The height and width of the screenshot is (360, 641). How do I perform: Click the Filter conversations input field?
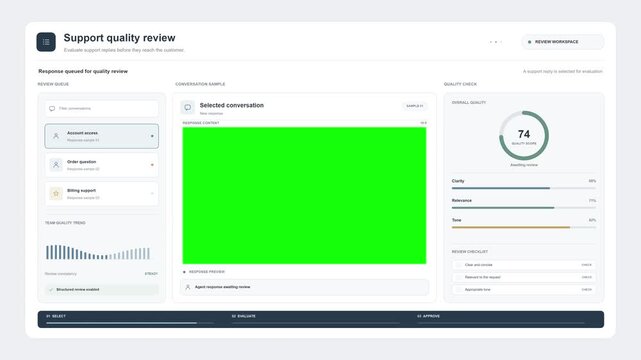click(x=101, y=109)
